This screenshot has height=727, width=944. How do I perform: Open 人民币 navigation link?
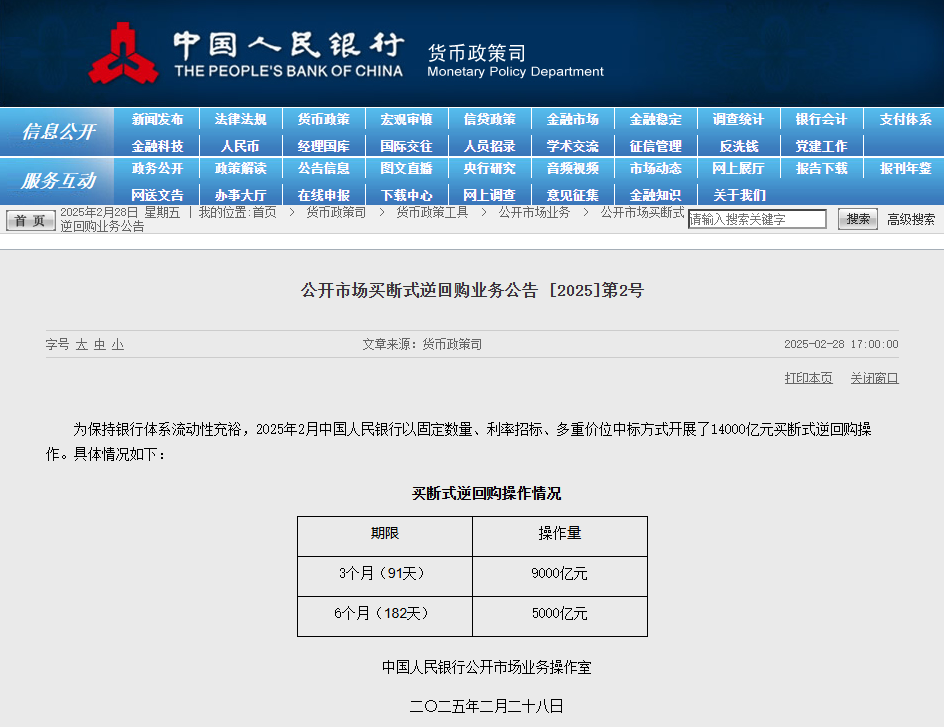click(240, 146)
